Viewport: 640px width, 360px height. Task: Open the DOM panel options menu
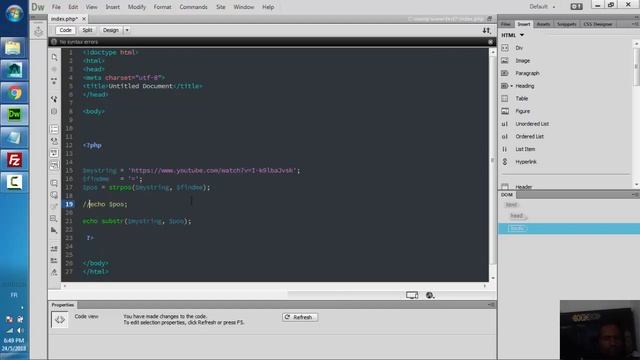[635, 195]
